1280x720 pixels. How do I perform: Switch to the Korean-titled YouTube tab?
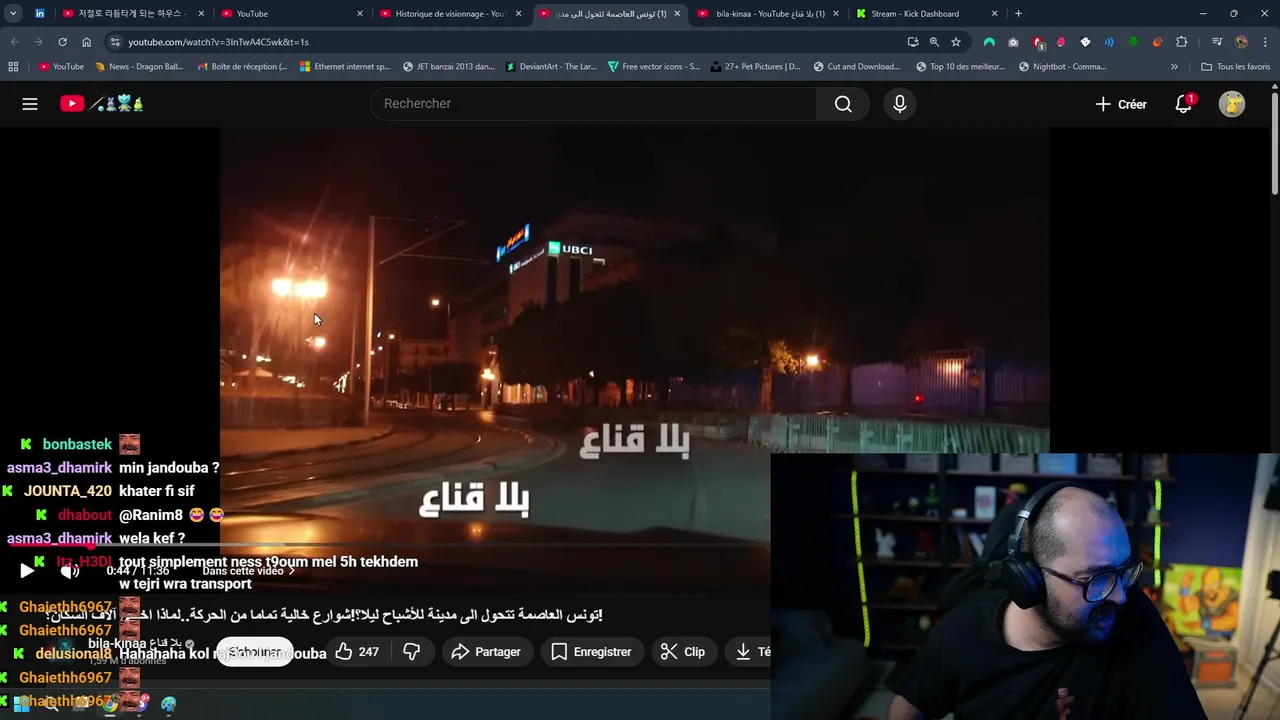[133, 14]
